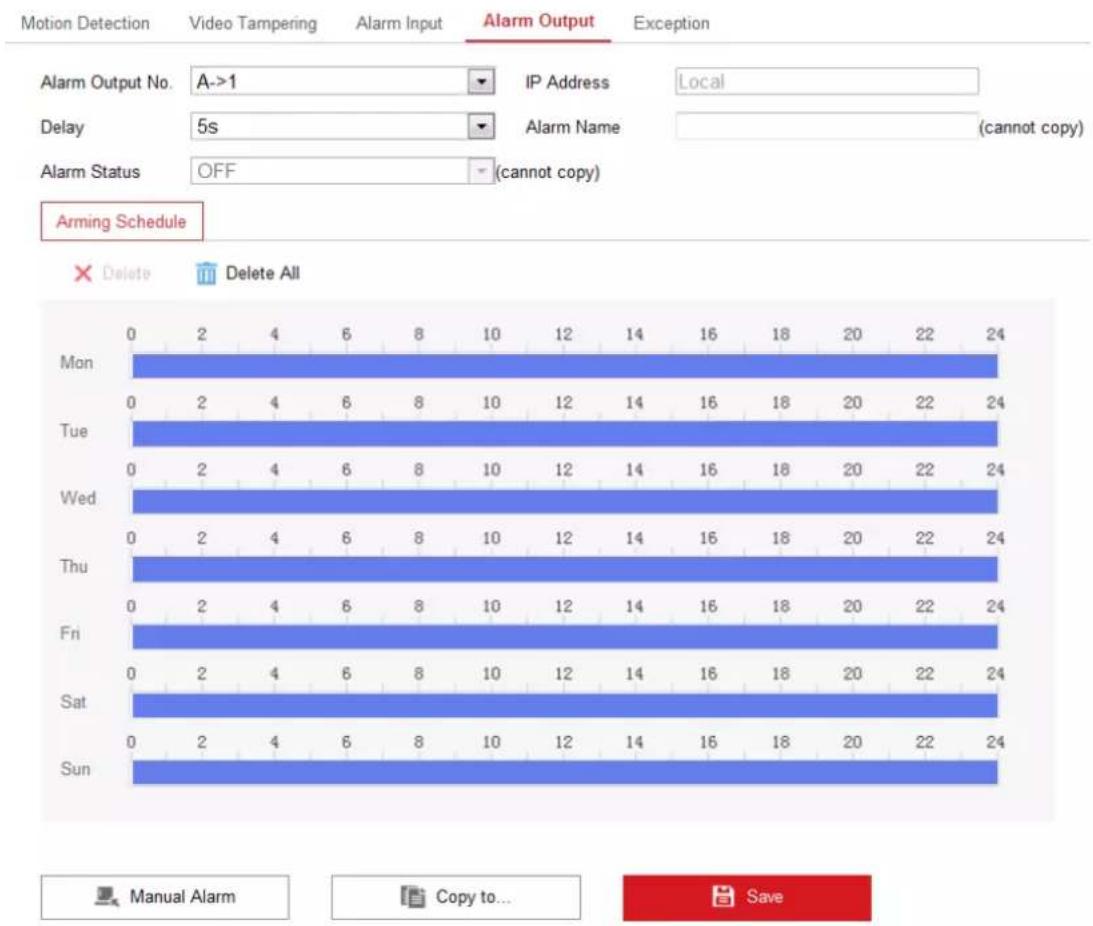Select the Alarm Output tab
This screenshot has width=1093, height=926.
click(538, 22)
